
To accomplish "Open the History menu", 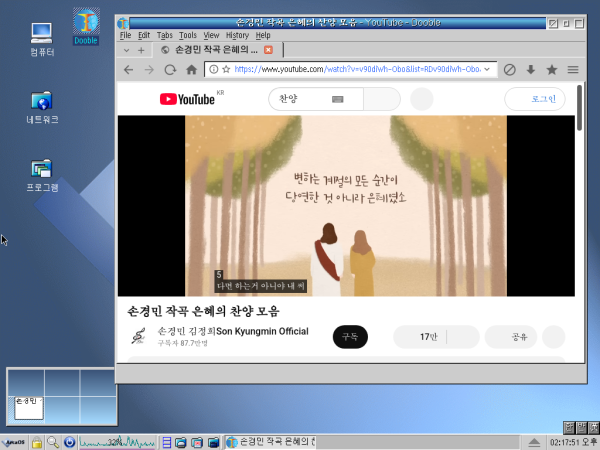I will [237, 35].
